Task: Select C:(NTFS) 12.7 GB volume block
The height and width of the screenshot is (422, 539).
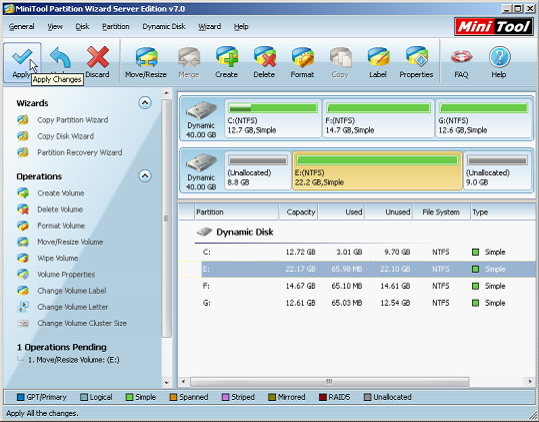Action: [273, 119]
